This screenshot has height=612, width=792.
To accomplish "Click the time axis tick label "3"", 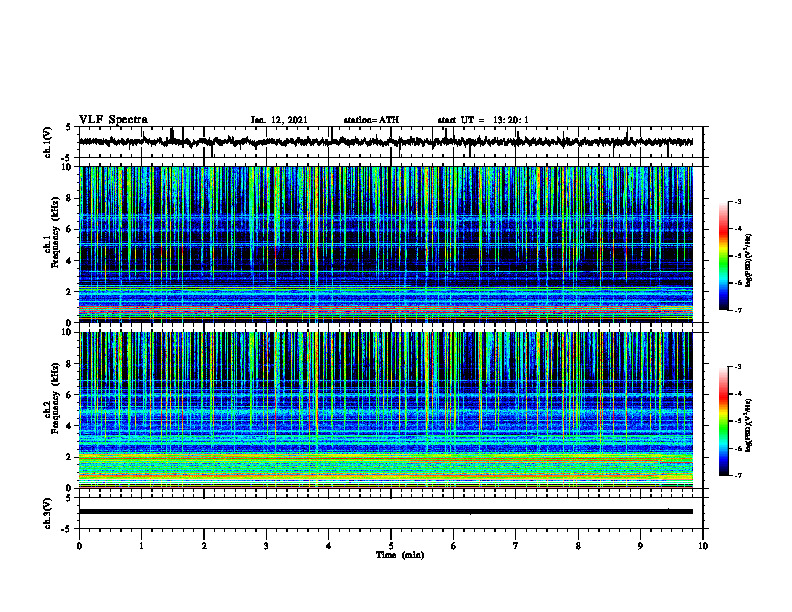I will click(x=266, y=546).
